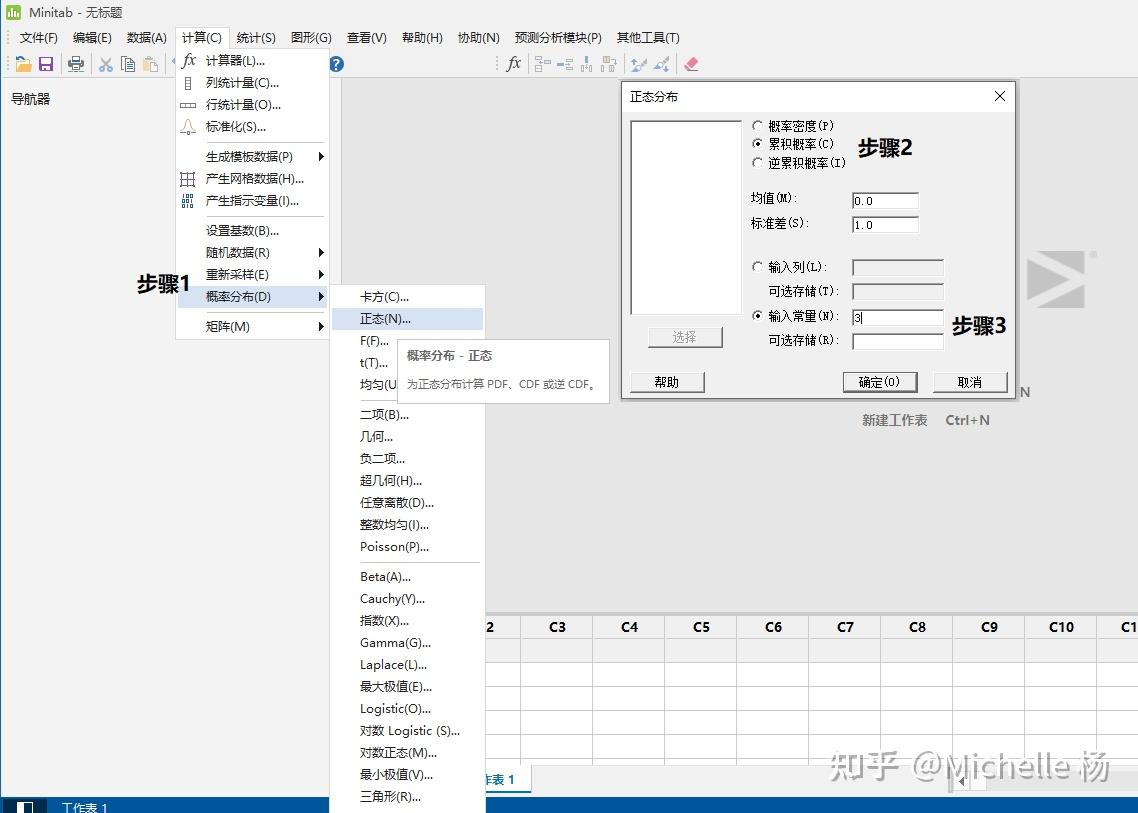Click the red eraser icon on the toolbar
The height and width of the screenshot is (813, 1138).
tap(691, 63)
